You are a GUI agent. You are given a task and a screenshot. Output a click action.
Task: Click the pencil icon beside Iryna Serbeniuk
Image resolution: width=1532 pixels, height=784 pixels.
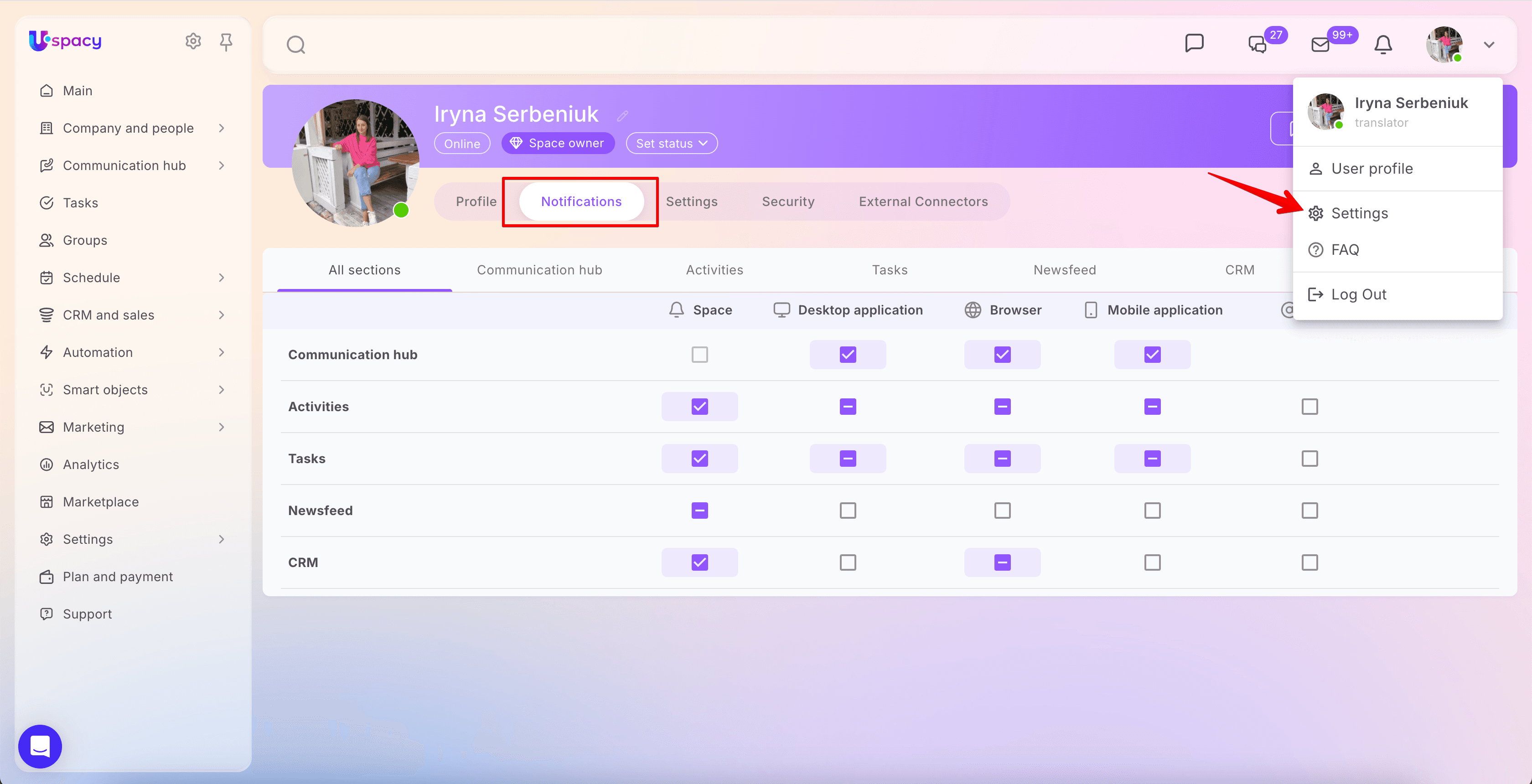pos(622,115)
